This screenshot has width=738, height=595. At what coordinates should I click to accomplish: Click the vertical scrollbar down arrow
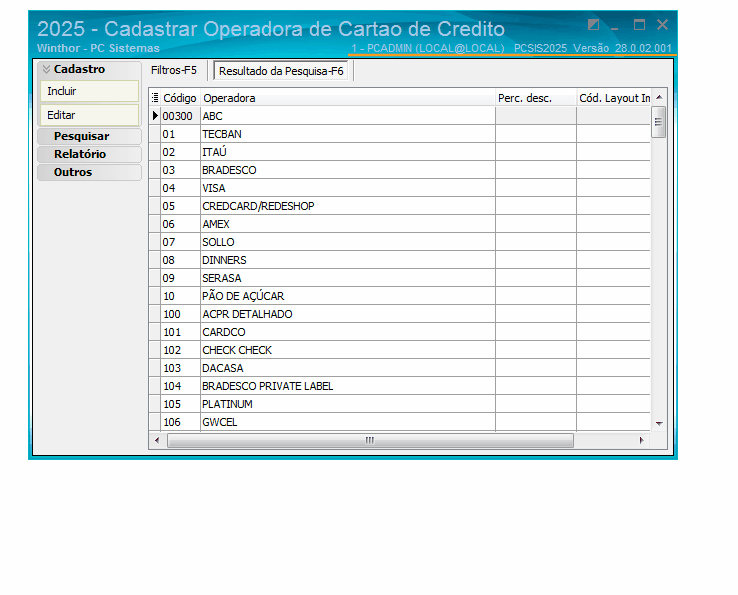coord(659,424)
